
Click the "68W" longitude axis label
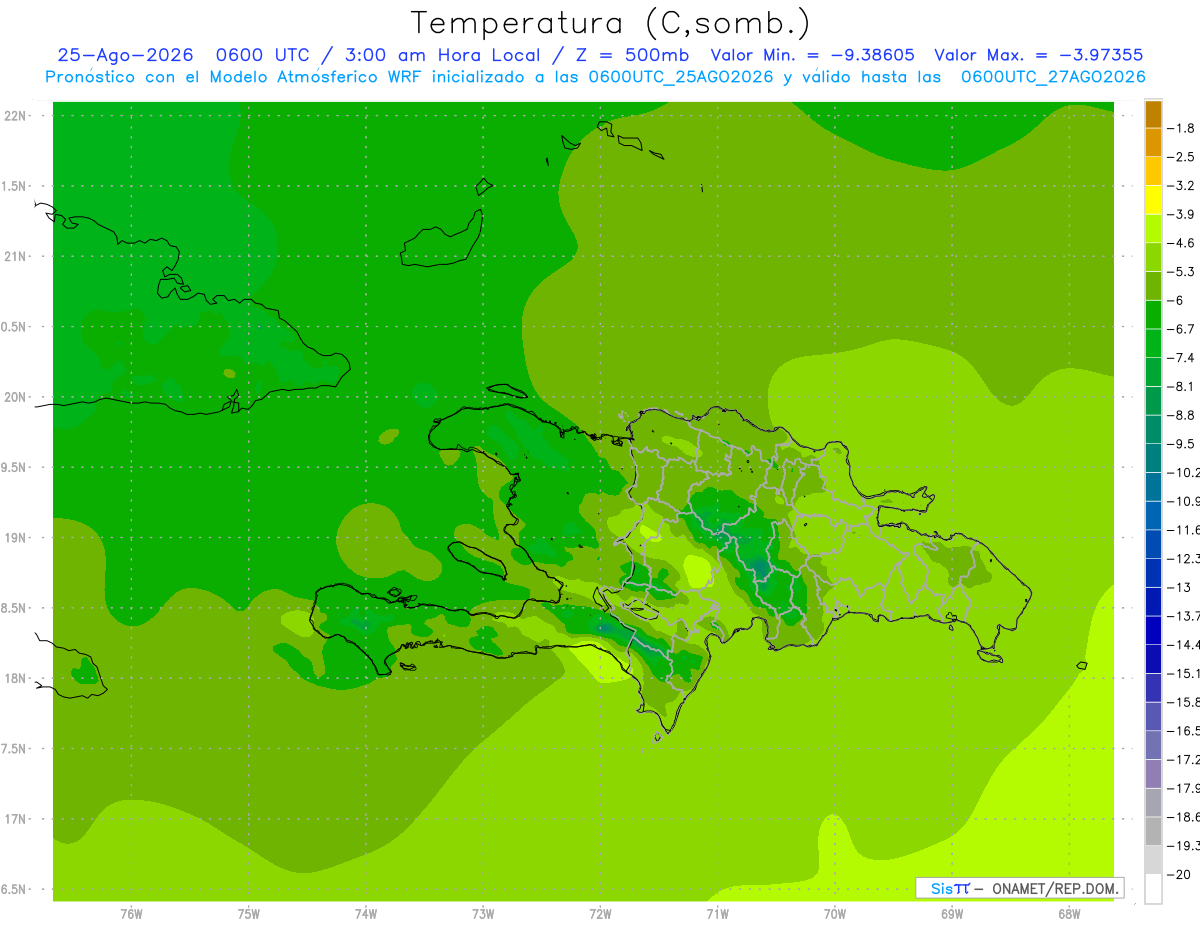point(1069,913)
